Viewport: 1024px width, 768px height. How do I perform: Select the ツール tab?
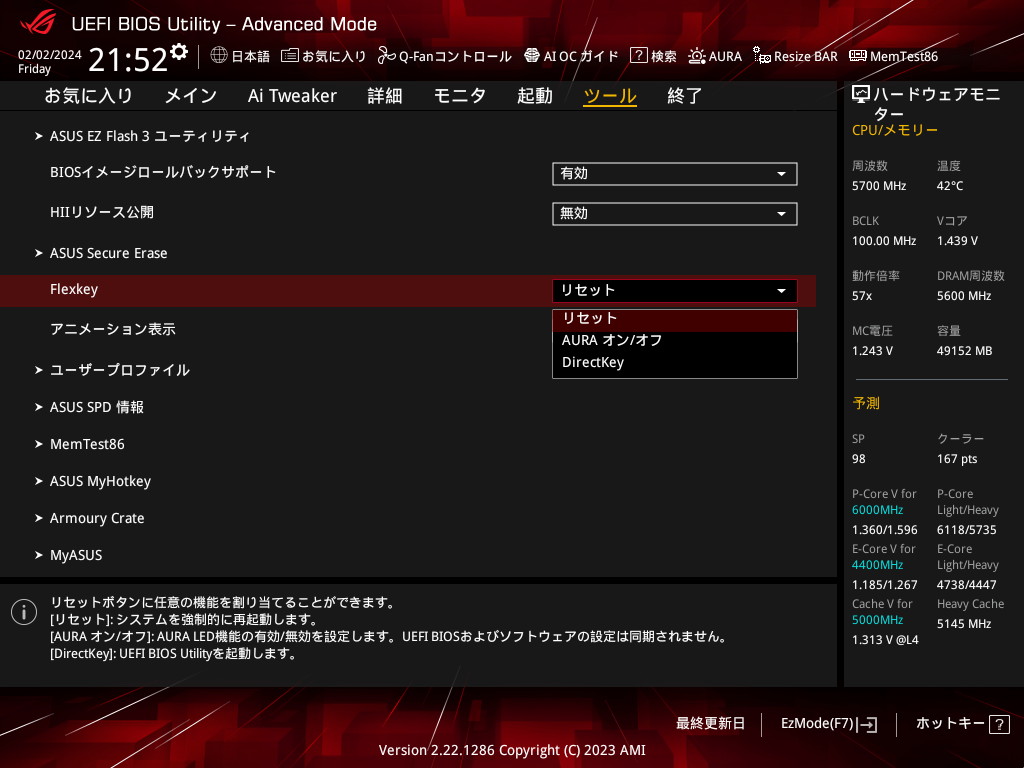pyautogui.click(x=610, y=96)
